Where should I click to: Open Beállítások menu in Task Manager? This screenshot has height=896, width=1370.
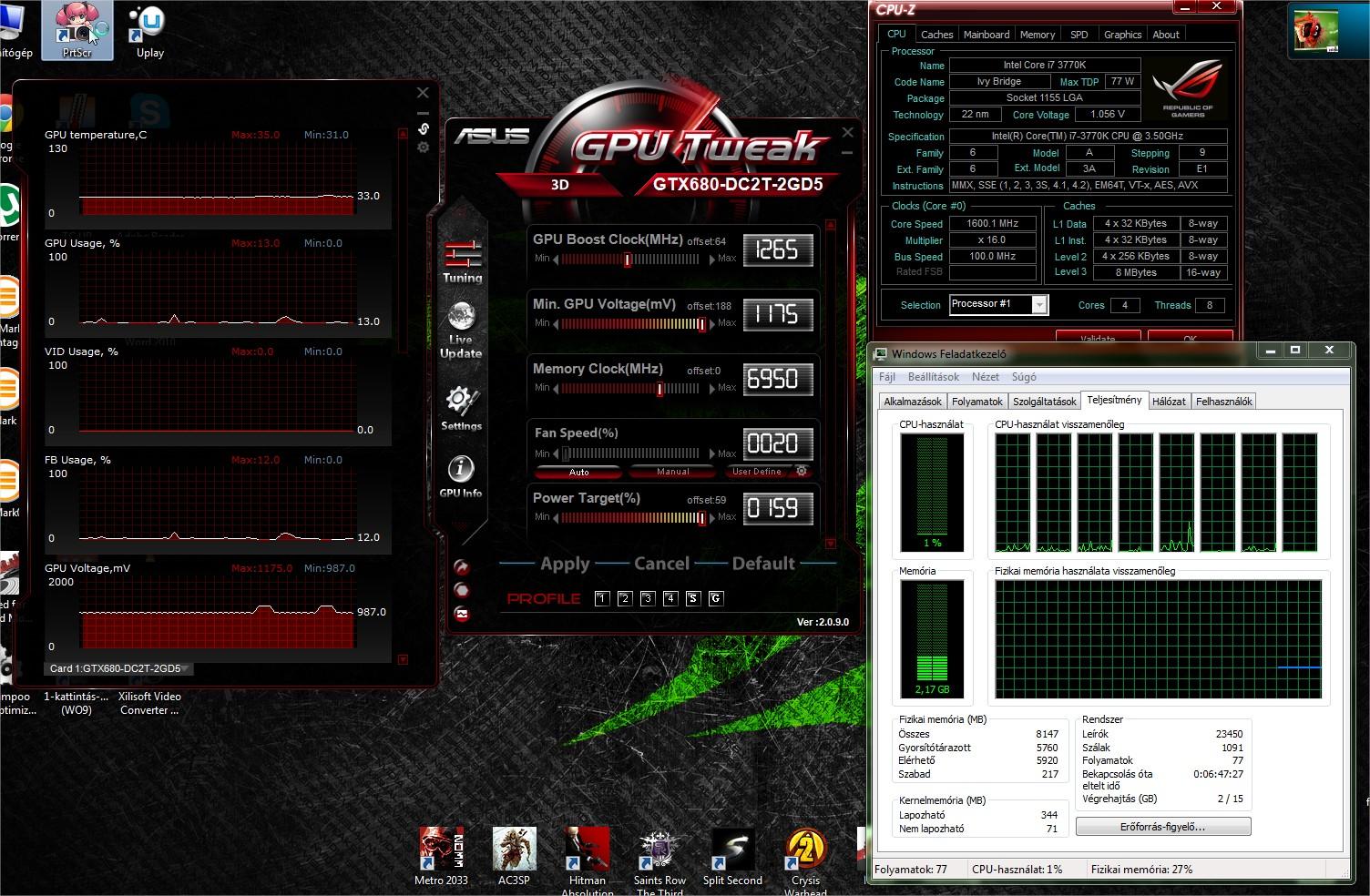[933, 377]
